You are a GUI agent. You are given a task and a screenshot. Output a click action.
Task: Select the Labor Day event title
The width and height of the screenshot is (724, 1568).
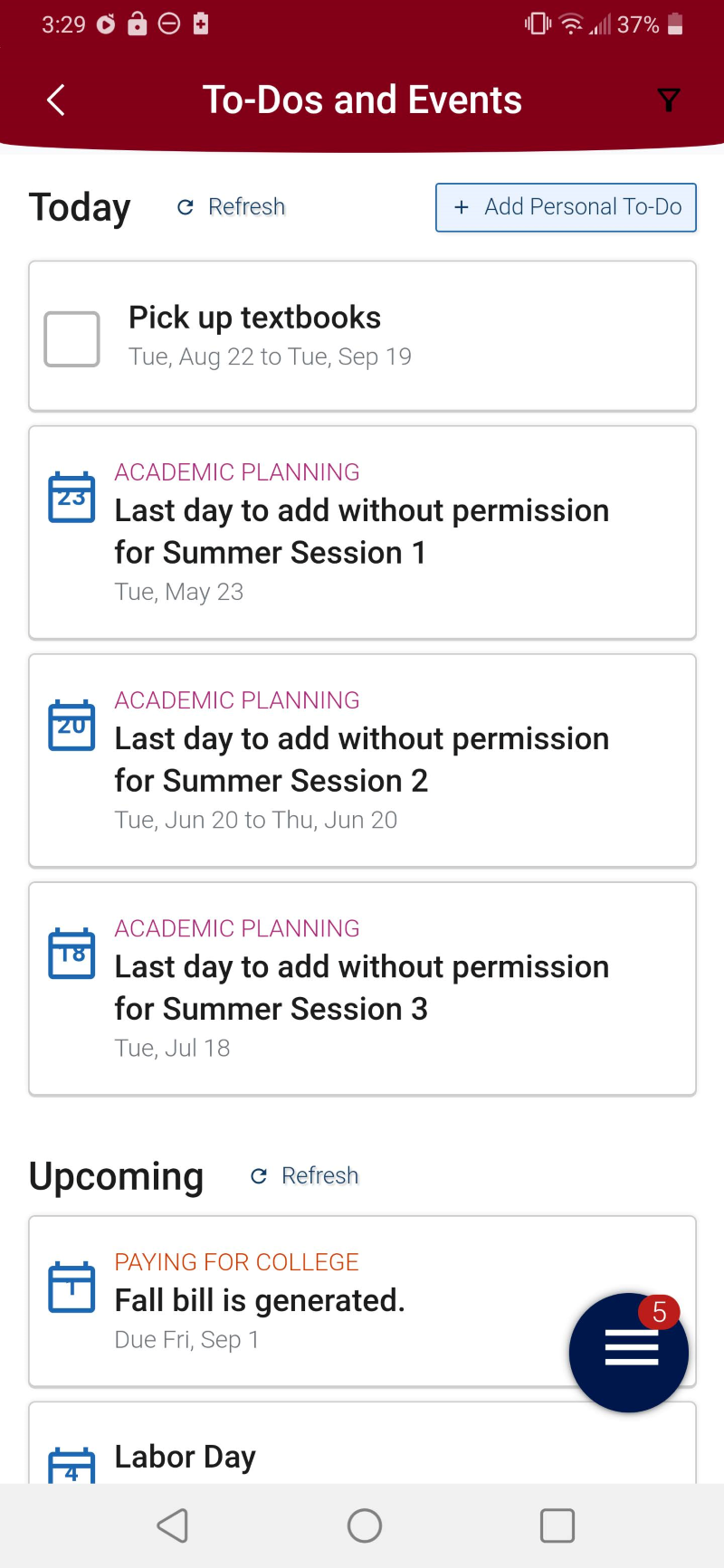(186, 1457)
